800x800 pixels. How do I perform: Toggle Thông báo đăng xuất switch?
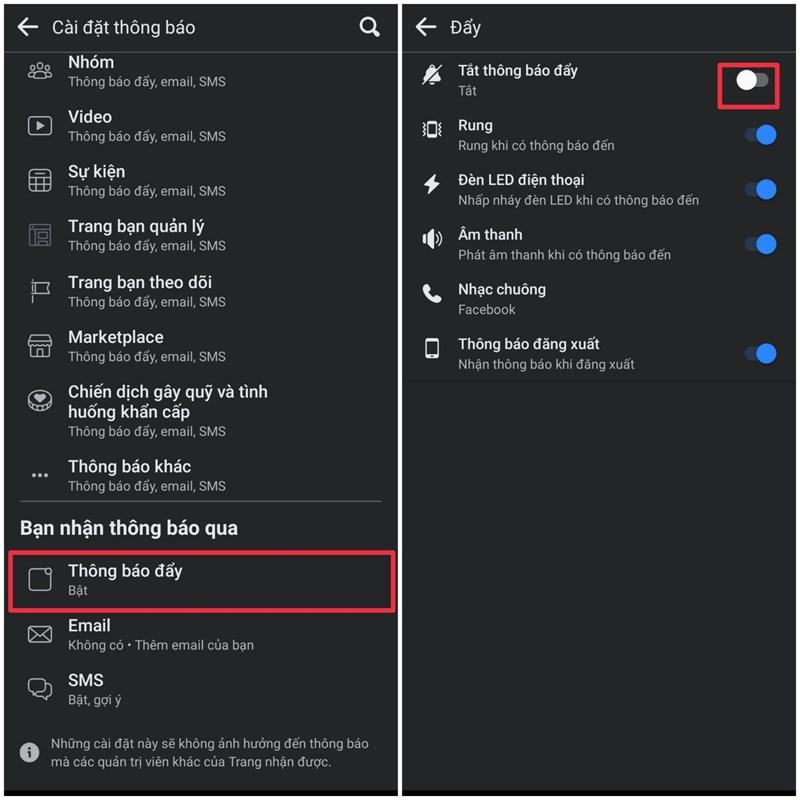click(760, 354)
